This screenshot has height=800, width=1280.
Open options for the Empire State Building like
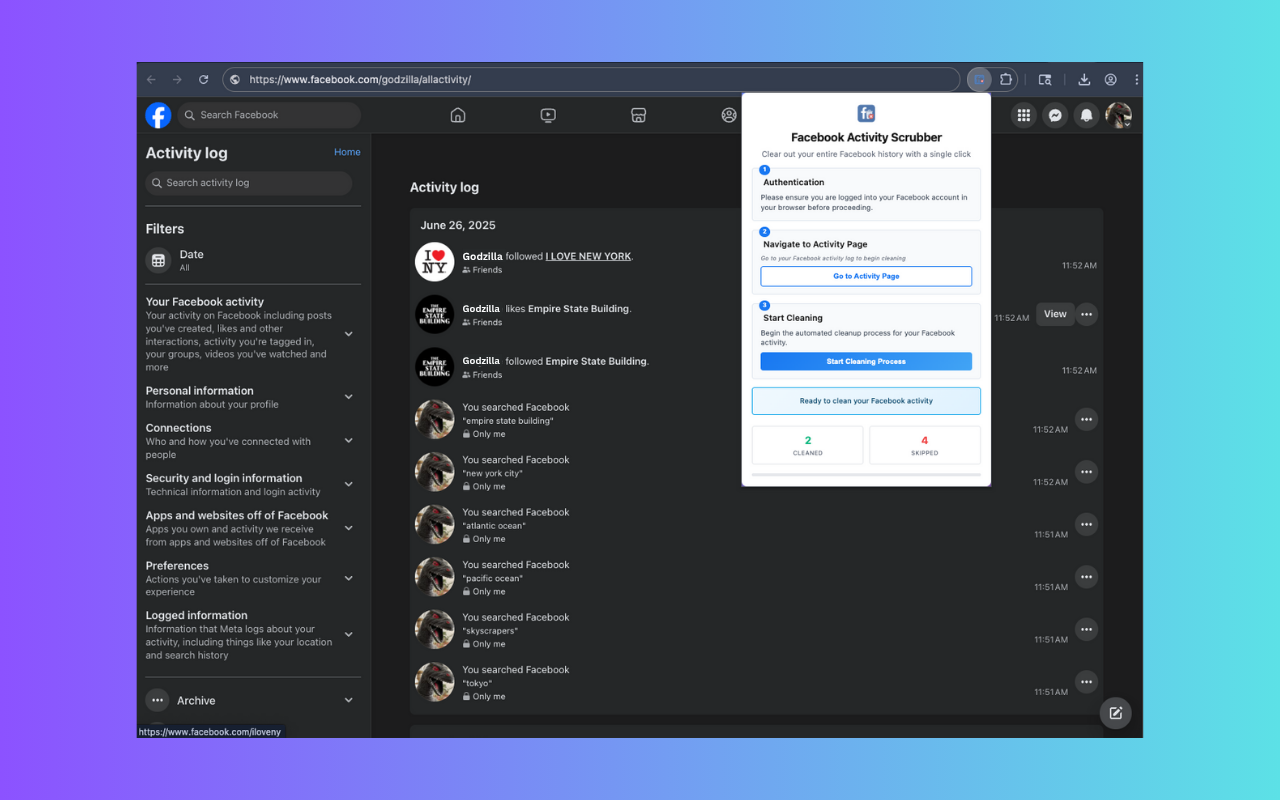click(1086, 314)
